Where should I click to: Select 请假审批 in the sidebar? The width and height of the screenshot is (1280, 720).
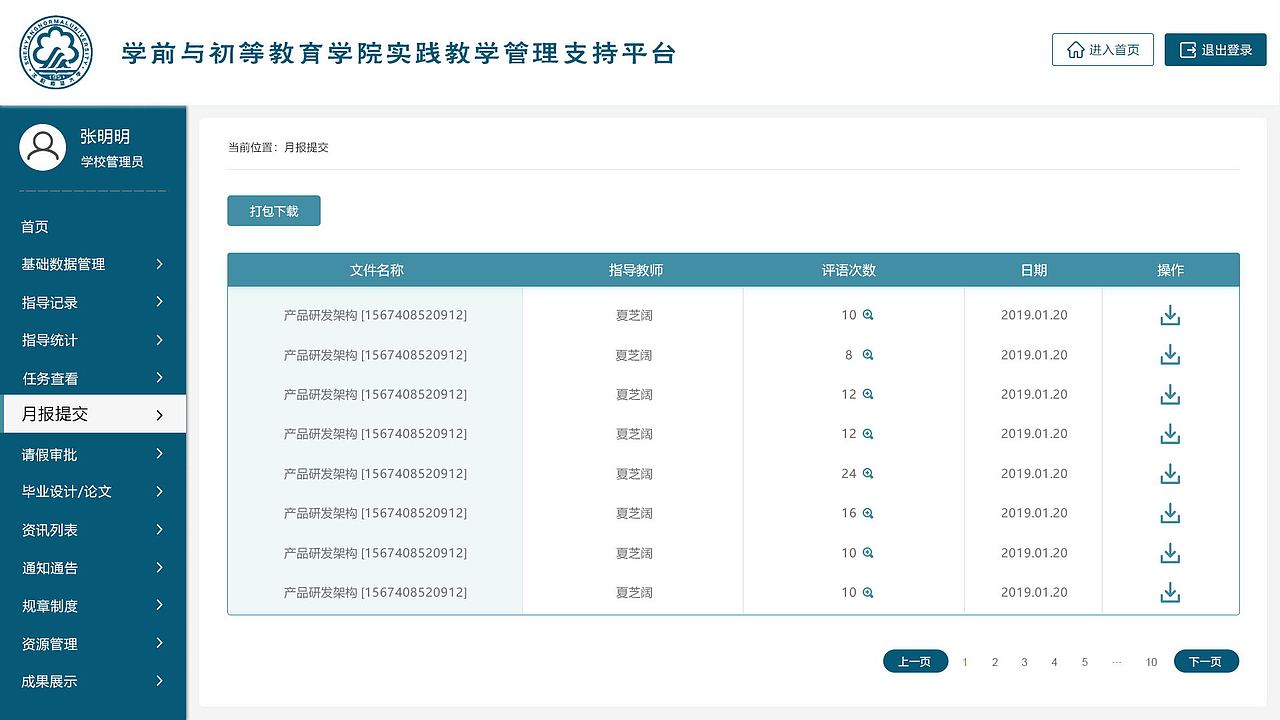coord(50,455)
